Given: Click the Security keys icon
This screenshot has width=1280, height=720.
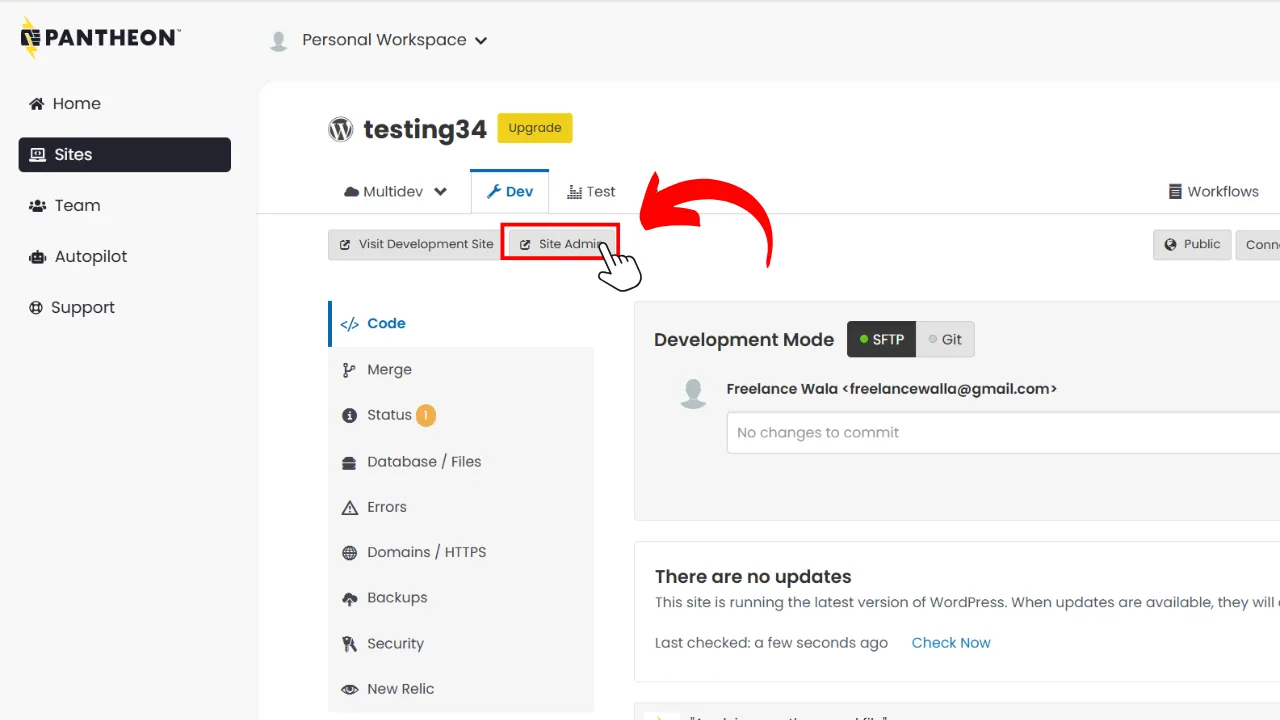Looking at the screenshot, I should [x=349, y=644].
